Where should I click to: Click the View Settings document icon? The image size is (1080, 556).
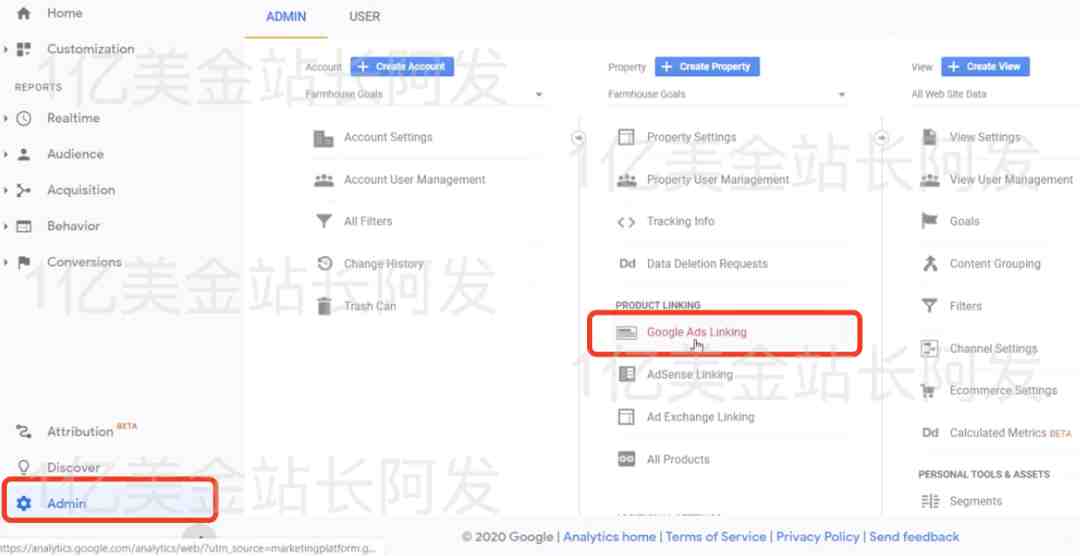930,137
